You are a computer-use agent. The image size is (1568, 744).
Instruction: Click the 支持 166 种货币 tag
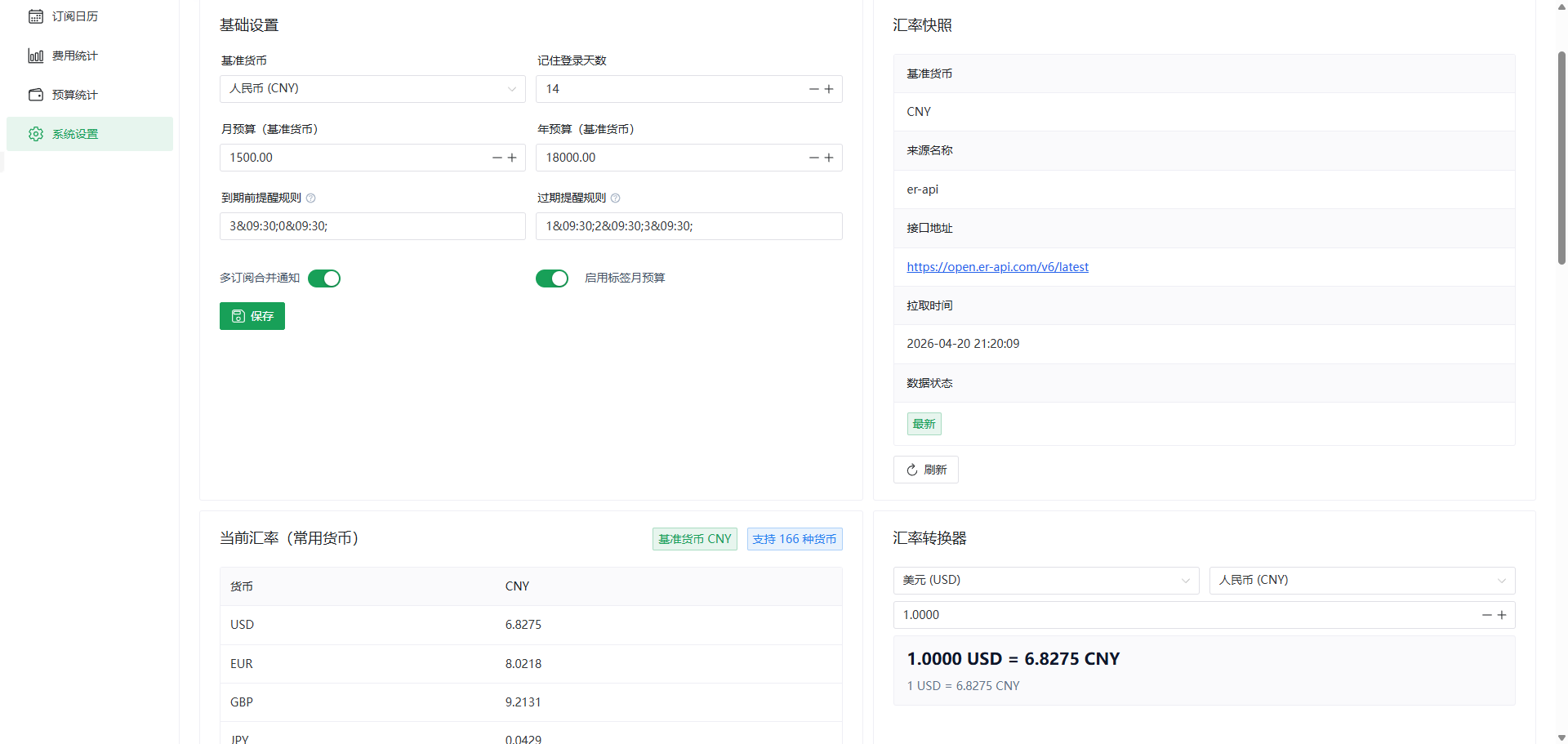coord(795,539)
